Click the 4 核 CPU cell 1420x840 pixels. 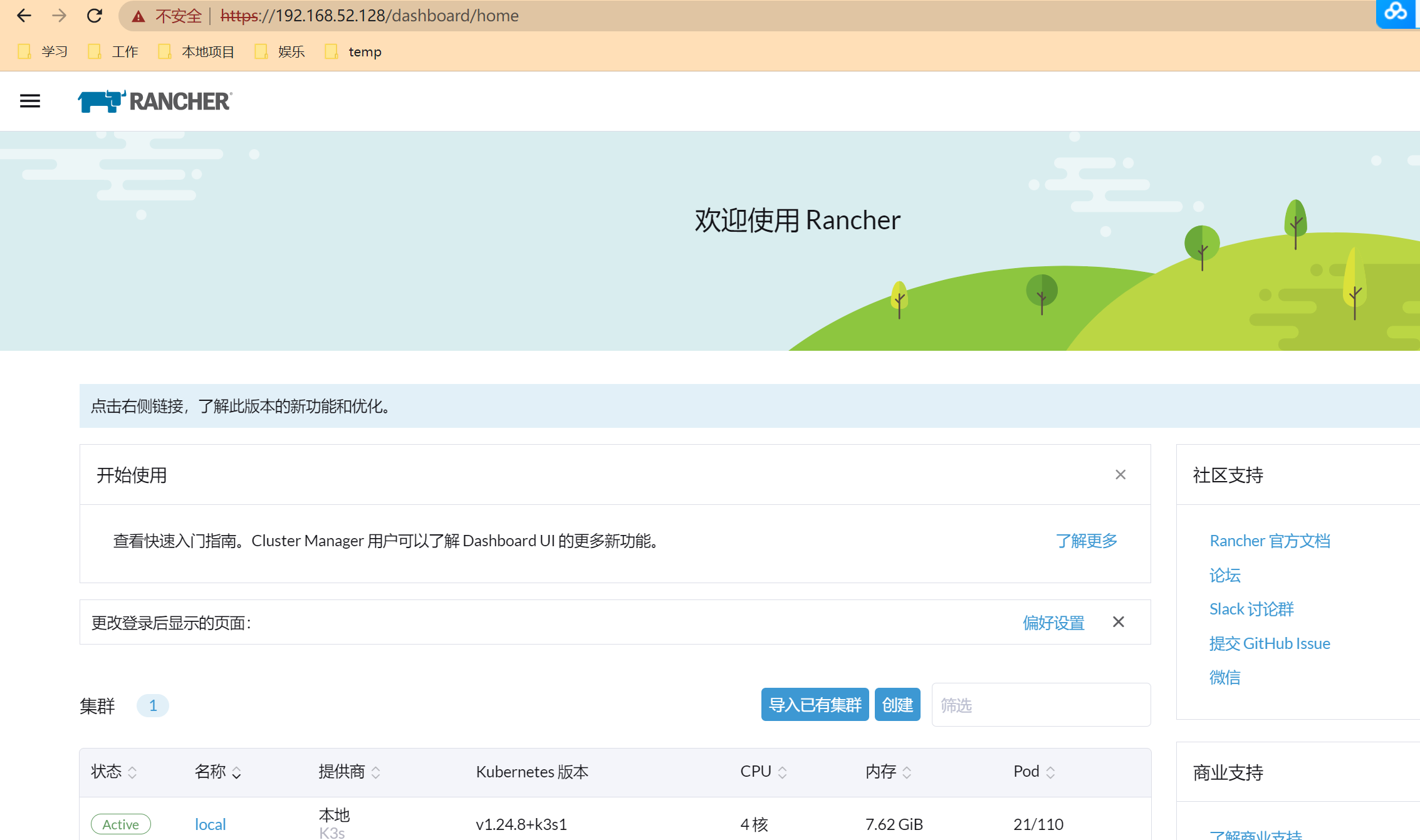click(754, 824)
